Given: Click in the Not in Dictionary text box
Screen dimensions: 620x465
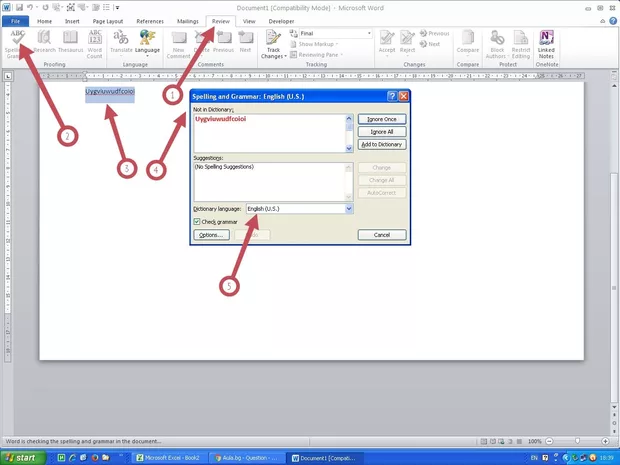Looking at the screenshot, I should tap(269, 133).
